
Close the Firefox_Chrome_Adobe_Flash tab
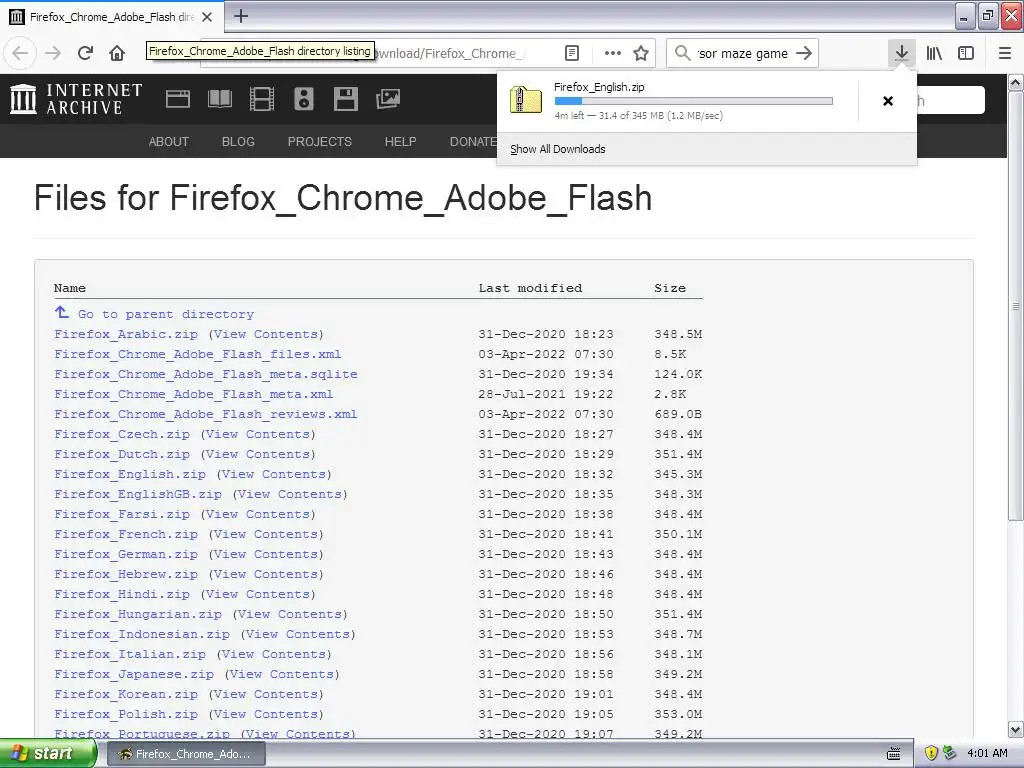pyautogui.click(x=207, y=17)
